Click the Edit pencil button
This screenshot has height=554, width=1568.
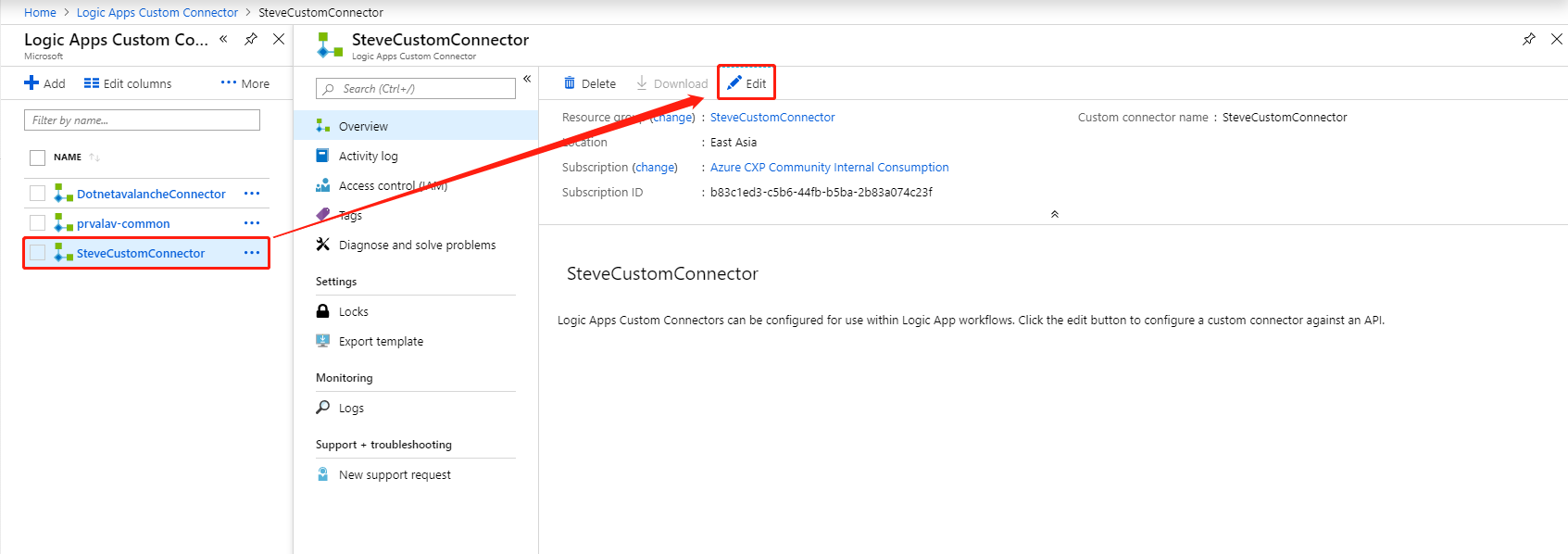[x=746, y=83]
